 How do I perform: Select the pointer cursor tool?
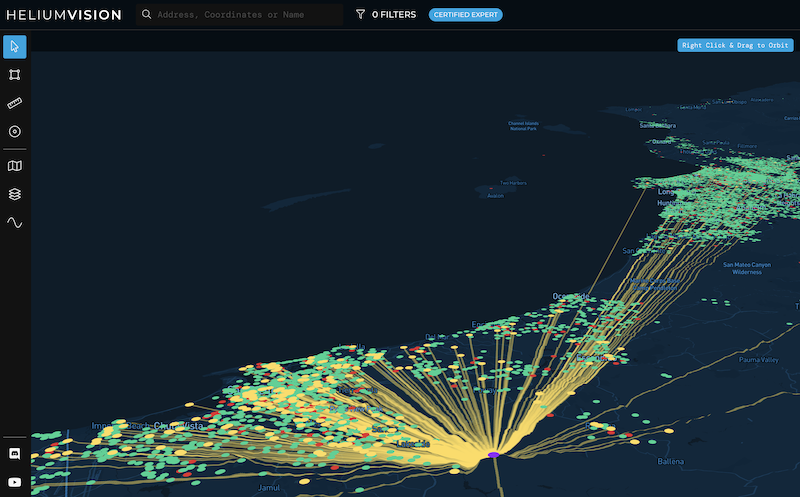[x=15, y=47]
